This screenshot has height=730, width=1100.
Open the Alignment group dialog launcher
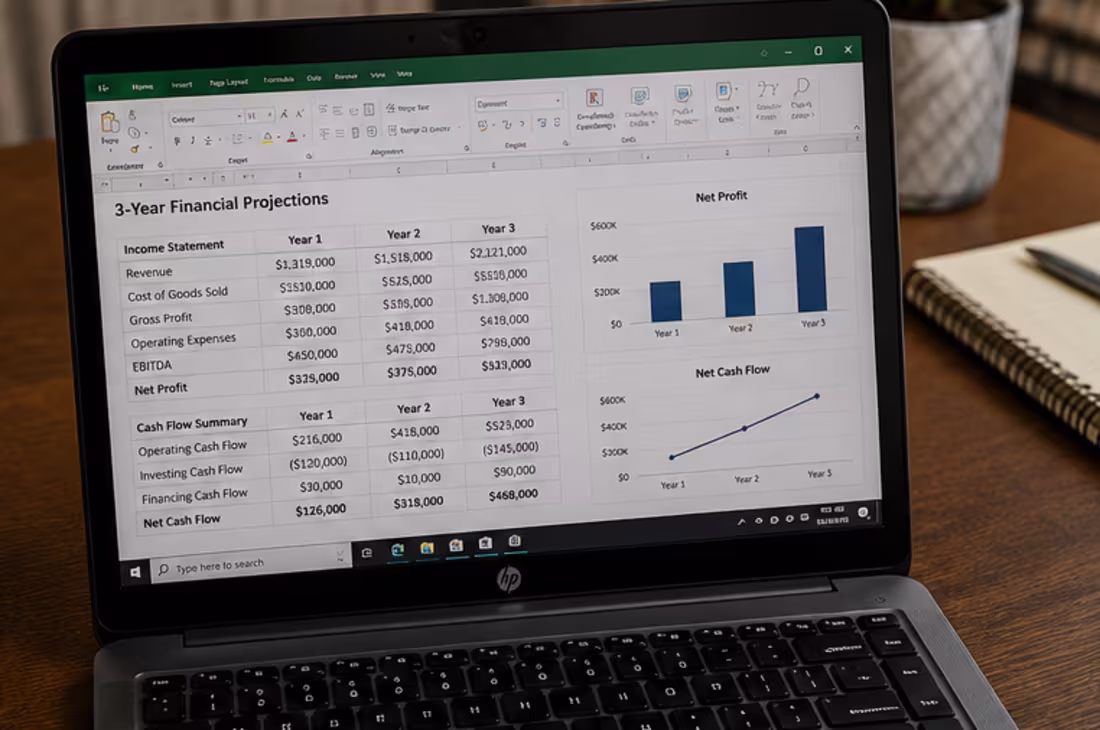tap(467, 148)
